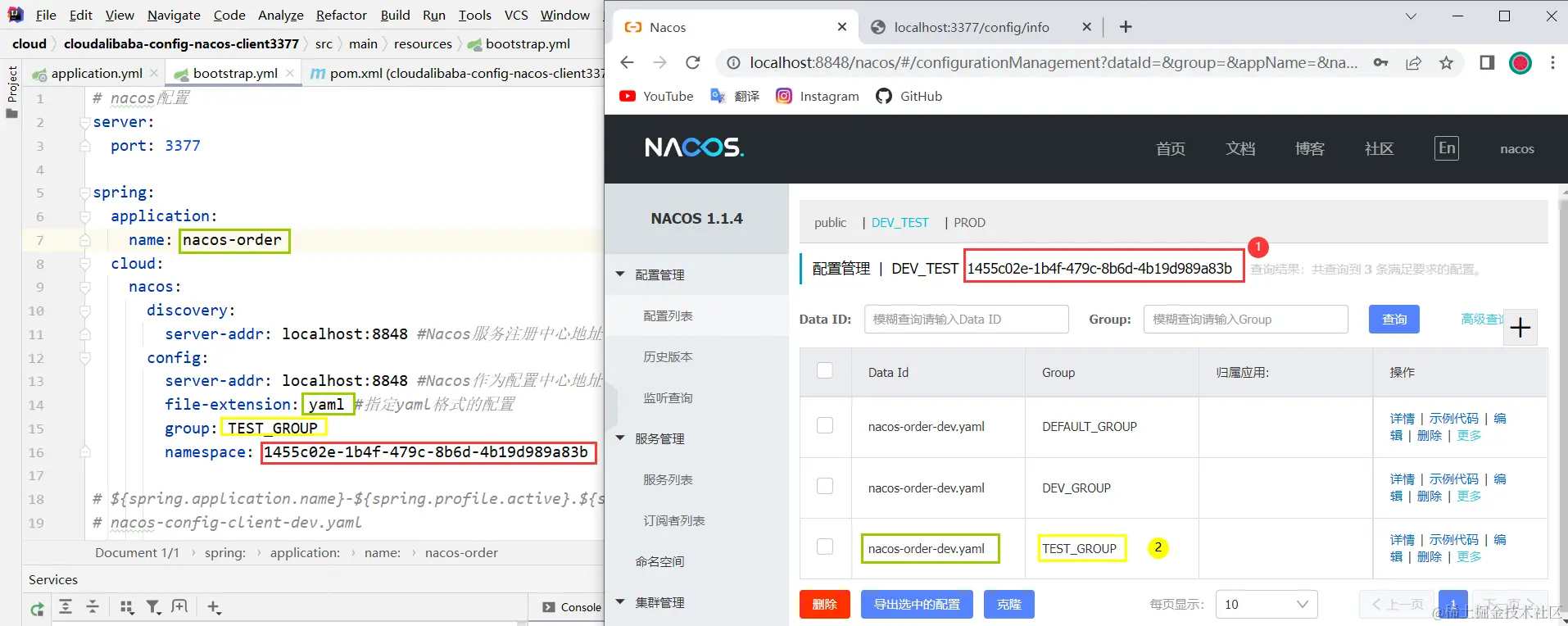1568x626 pixels.
Task: Open 详情 for the TEST_GROUP row
Action: tap(1402, 539)
